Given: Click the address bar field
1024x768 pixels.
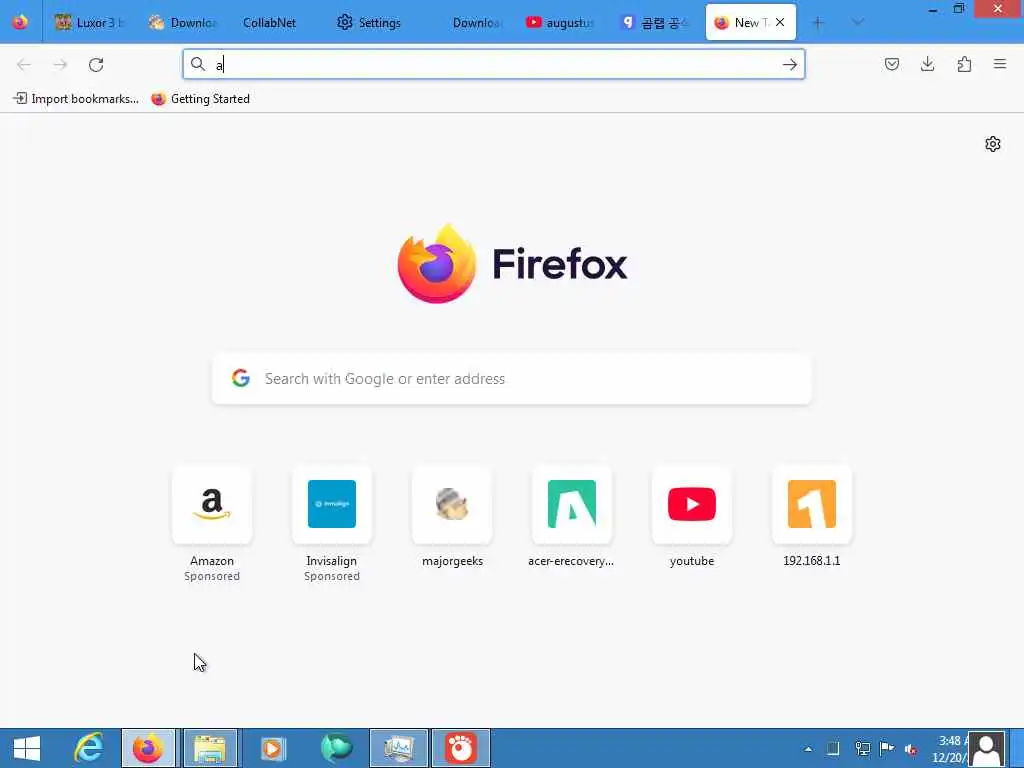Looking at the screenshot, I should pyautogui.click(x=494, y=64).
